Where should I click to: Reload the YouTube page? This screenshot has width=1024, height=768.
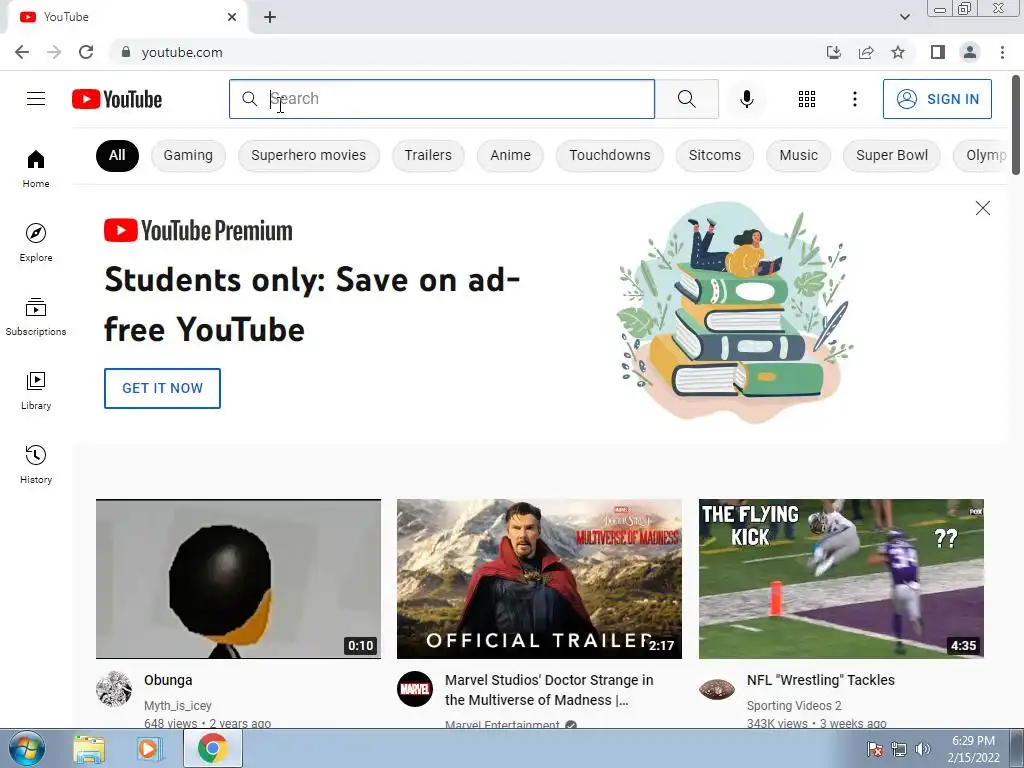(x=86, y=52)
